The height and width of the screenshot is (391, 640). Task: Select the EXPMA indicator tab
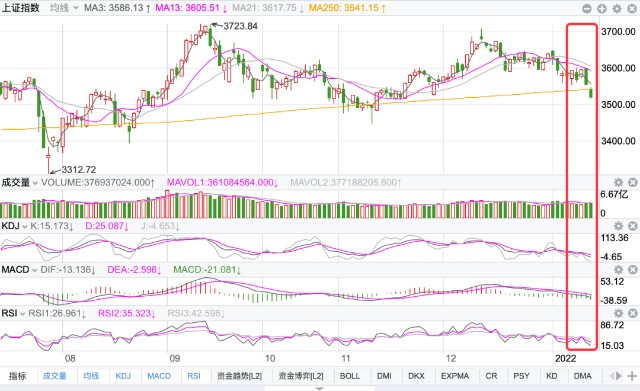tap(455, 376)
